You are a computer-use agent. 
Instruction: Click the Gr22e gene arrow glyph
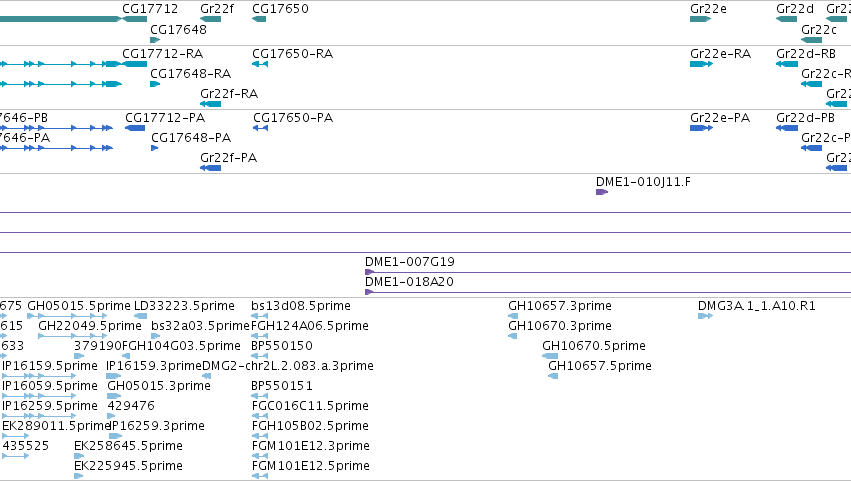tap(700, 20)
